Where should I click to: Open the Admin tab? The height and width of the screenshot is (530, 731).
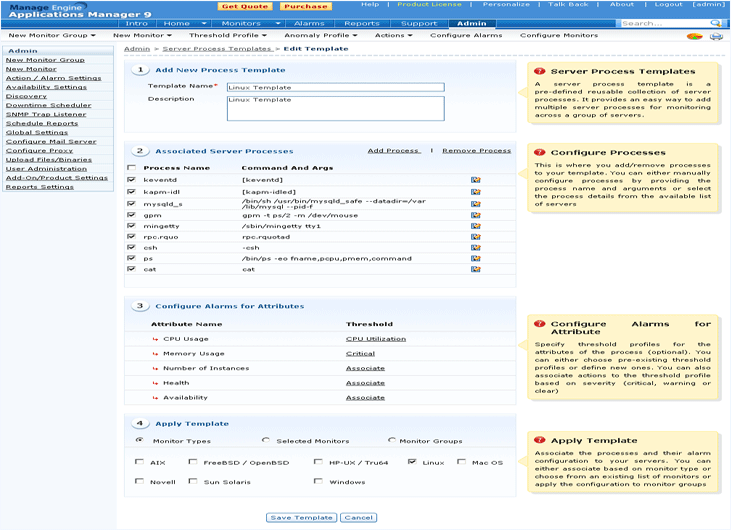(471, 23)
